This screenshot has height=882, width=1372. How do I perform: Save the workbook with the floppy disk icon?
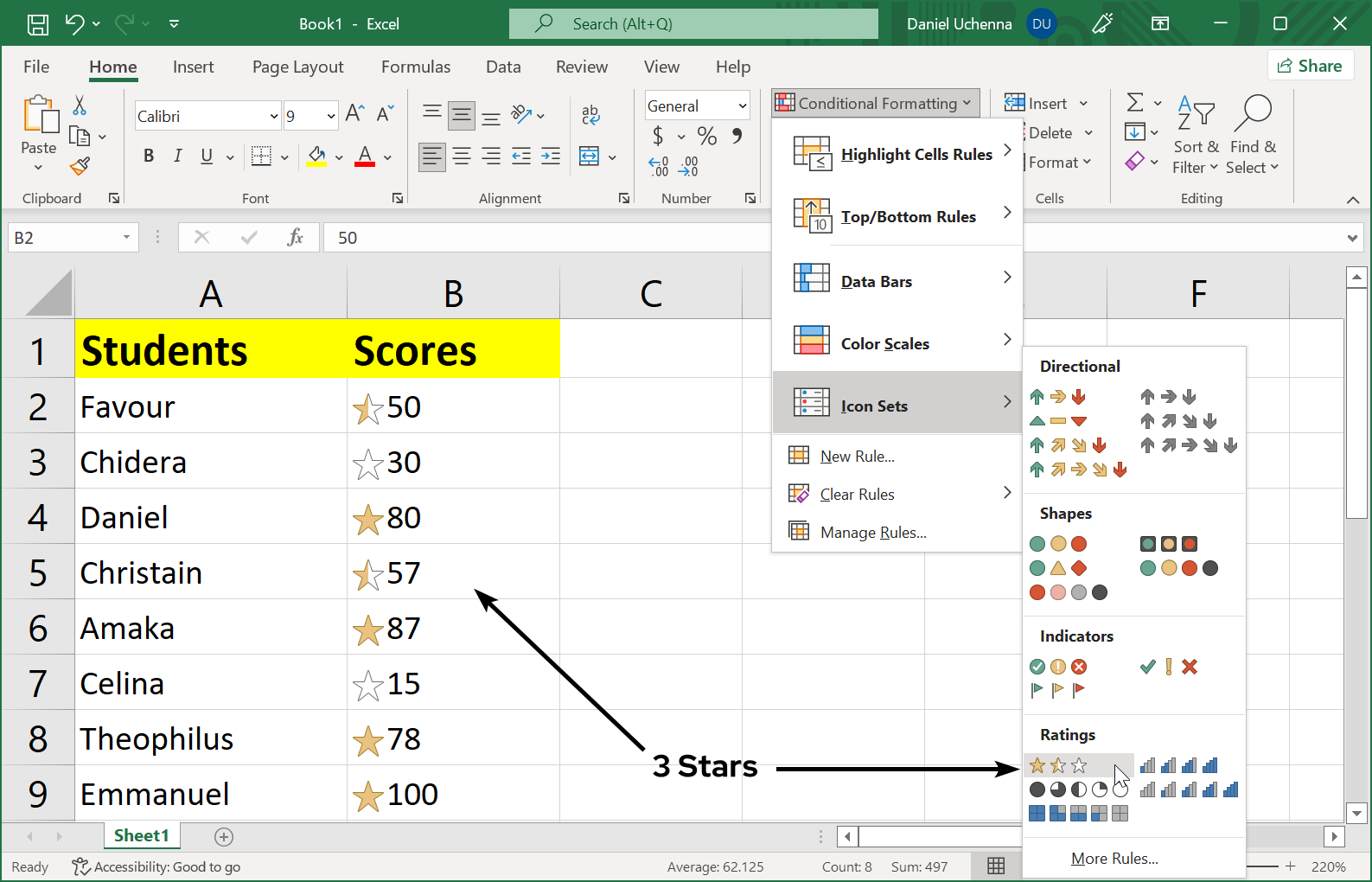(x=38, y=24)
